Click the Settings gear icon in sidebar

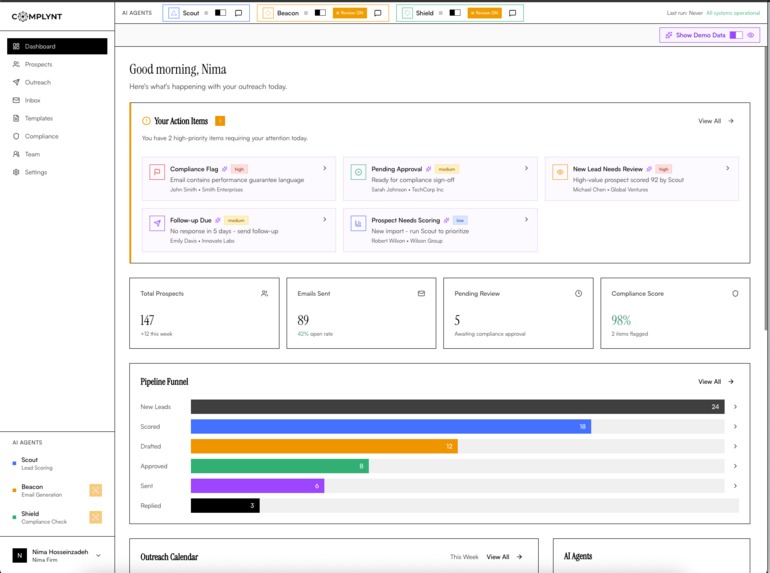click(x=16, y=172)
